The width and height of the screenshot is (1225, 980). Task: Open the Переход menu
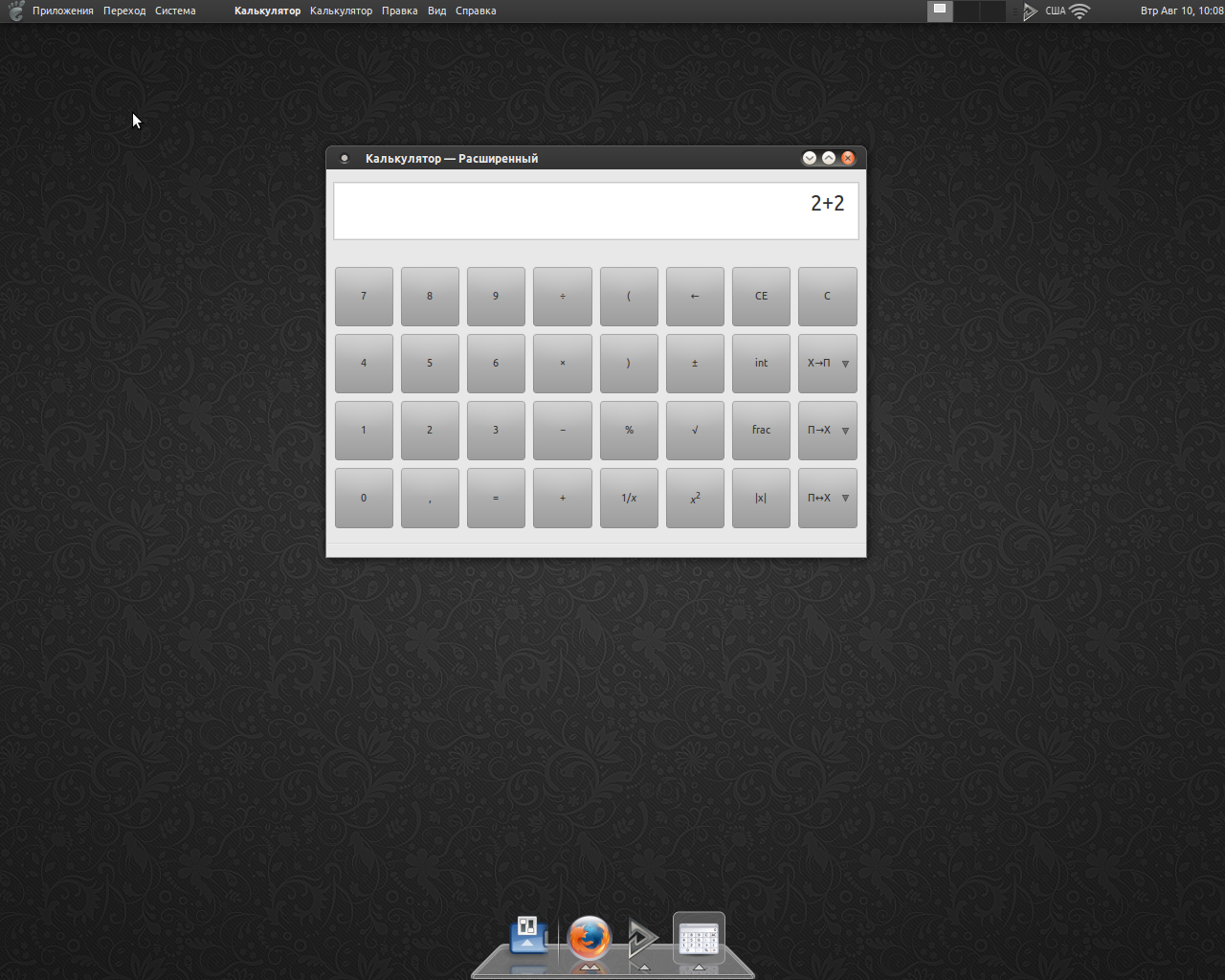[x=124, y=11]
